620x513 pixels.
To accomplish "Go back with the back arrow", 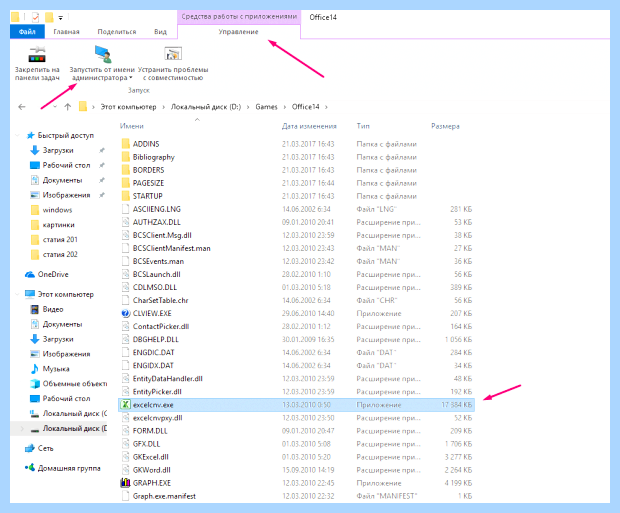I will click(x=22, y=107).
